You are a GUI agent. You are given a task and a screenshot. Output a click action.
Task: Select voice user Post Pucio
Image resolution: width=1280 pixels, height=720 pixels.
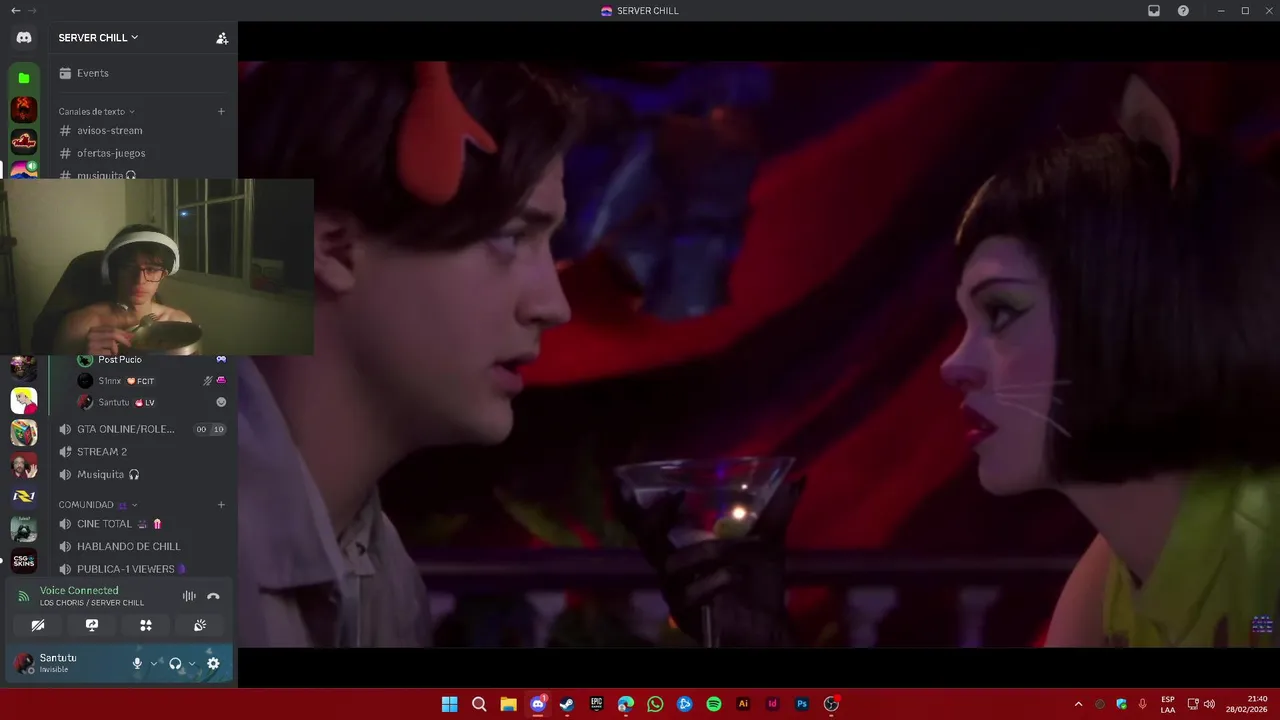[151, 359]
